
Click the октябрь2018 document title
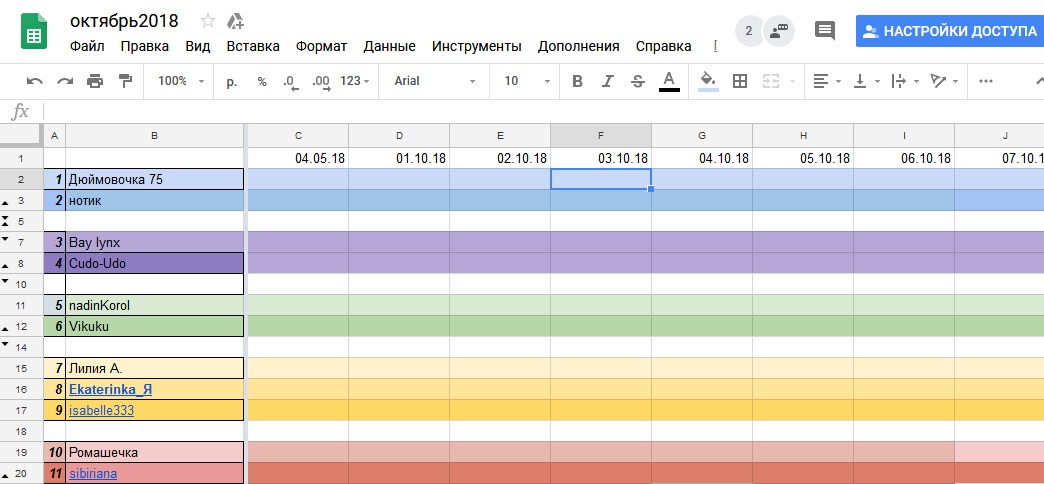click(x=124, y=21)
